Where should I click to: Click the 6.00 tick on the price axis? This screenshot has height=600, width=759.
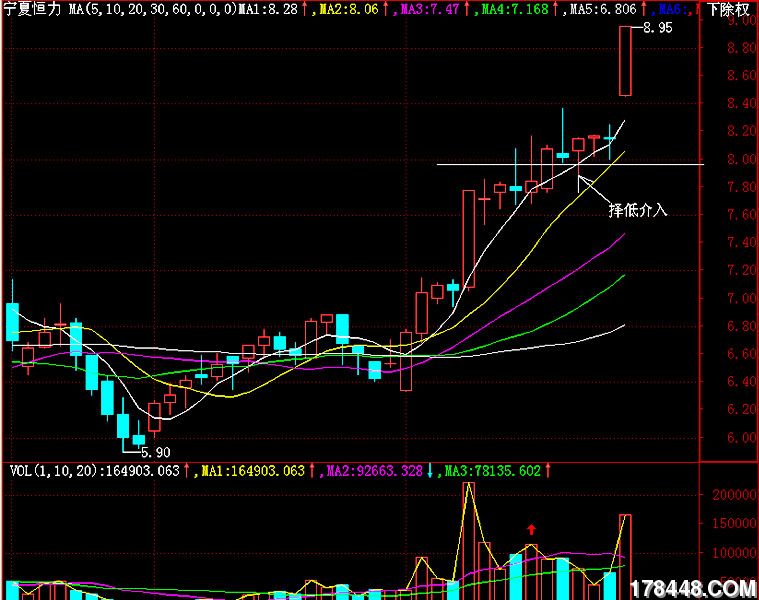[742, 437]
